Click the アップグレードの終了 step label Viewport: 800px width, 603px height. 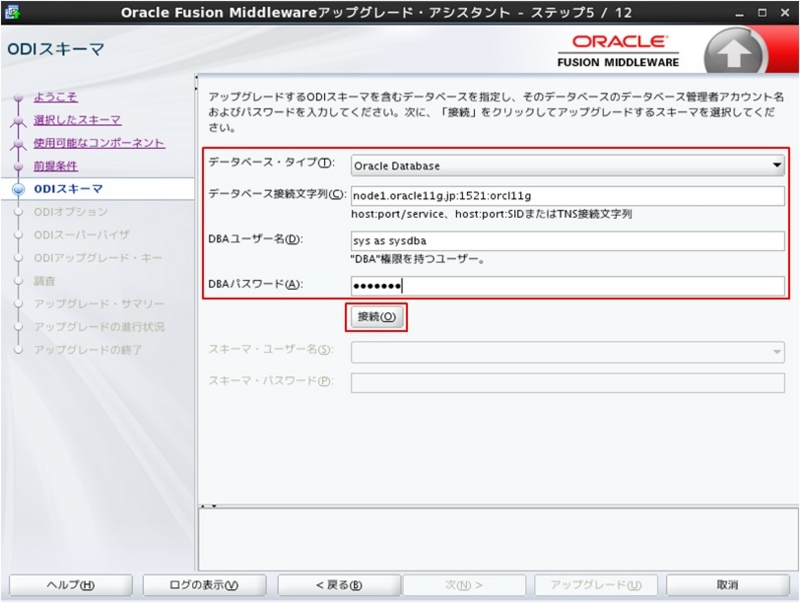coord(88,349)
